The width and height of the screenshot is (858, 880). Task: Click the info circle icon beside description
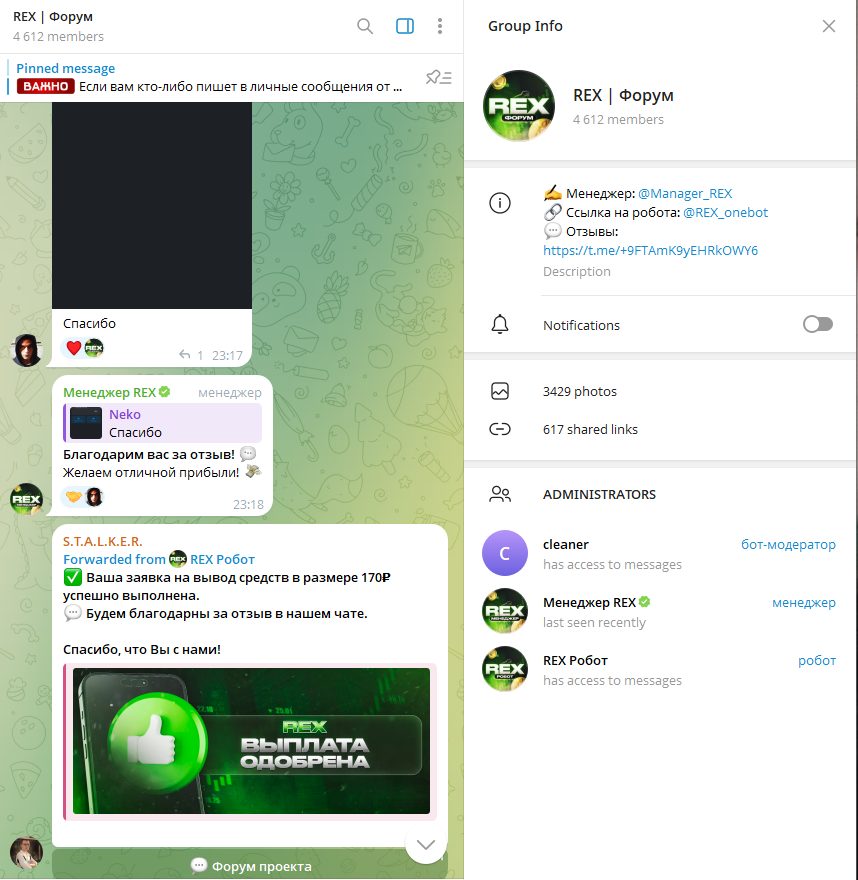[499, 203]
